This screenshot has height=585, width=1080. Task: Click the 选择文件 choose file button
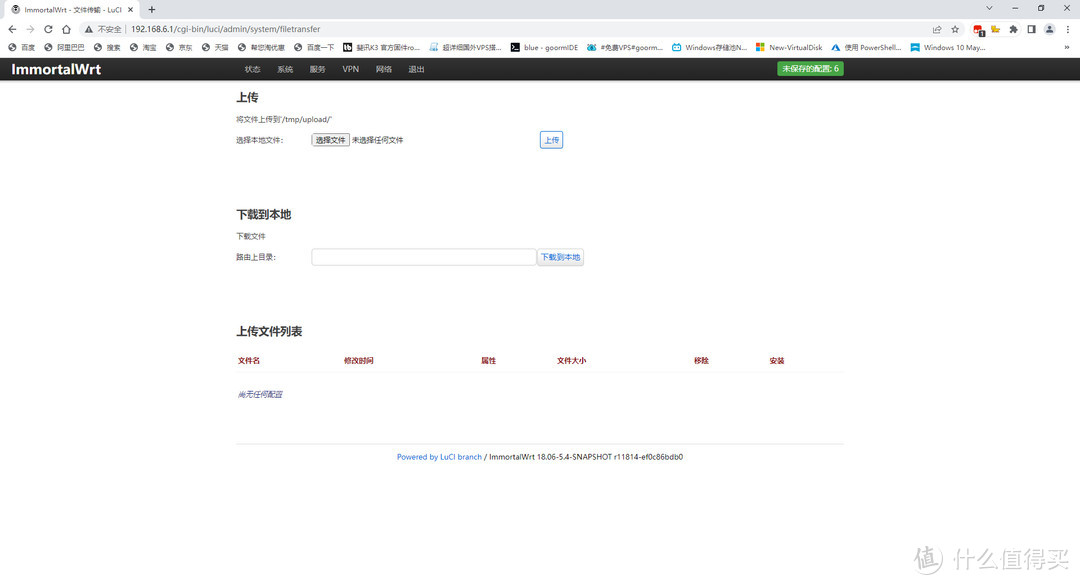click(330, 140)
